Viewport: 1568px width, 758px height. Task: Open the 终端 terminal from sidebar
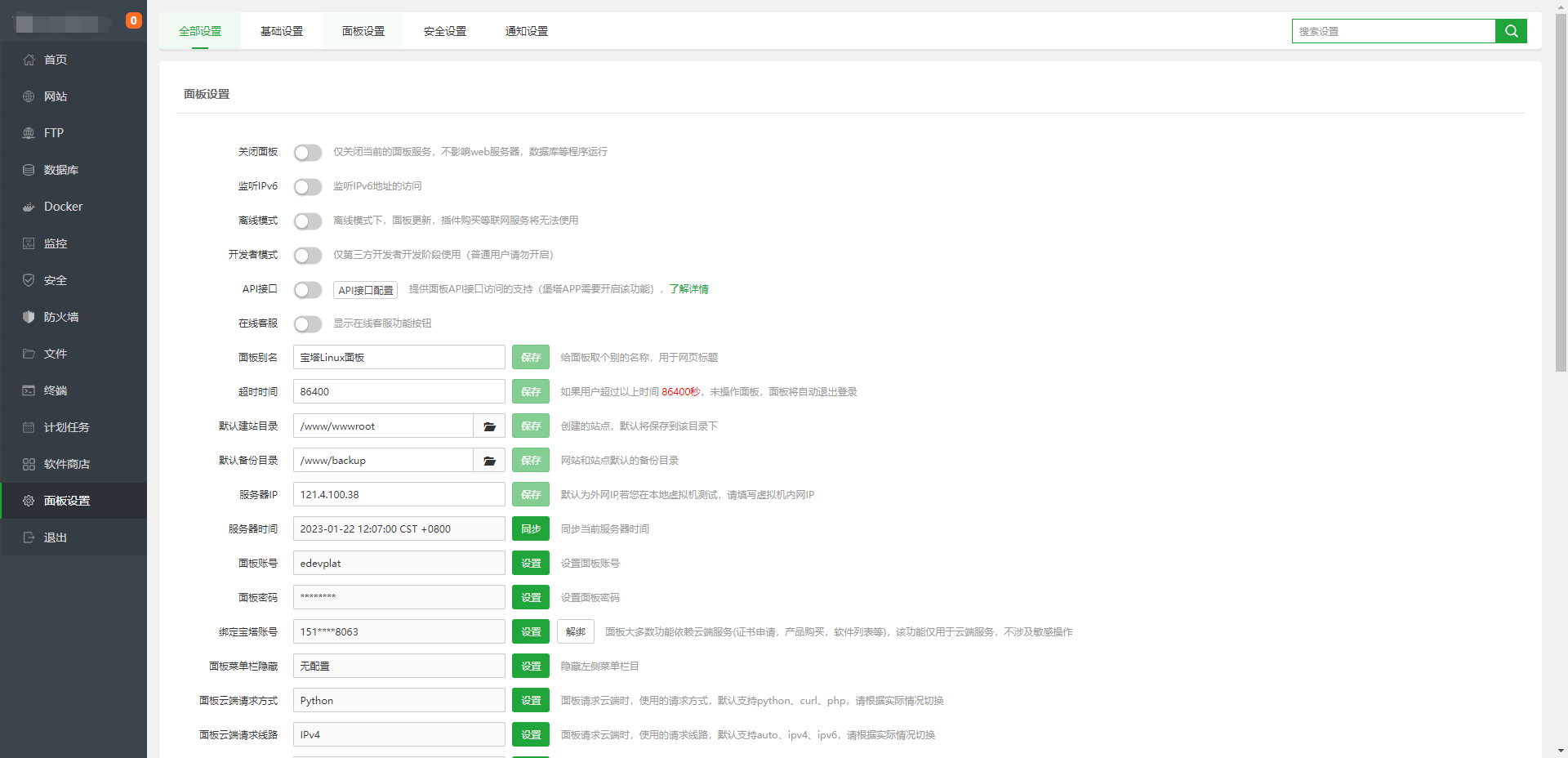tap(56, 390)
